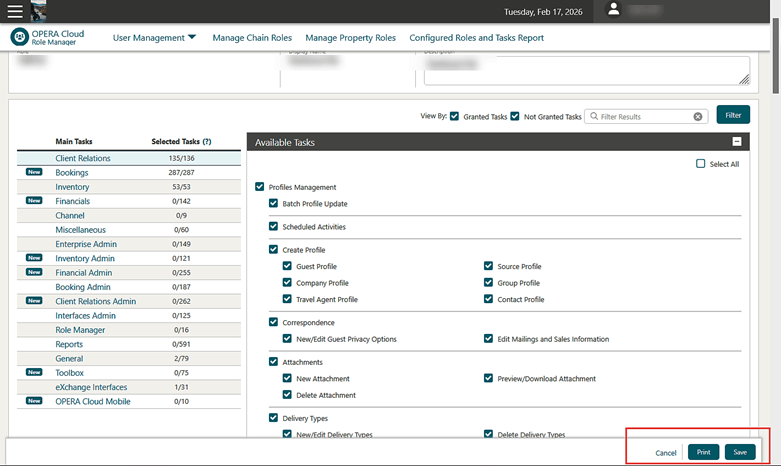Click the property thumbnail in top bar
Viewport: 781px width, 466px height.
click(x=38, y=11)
